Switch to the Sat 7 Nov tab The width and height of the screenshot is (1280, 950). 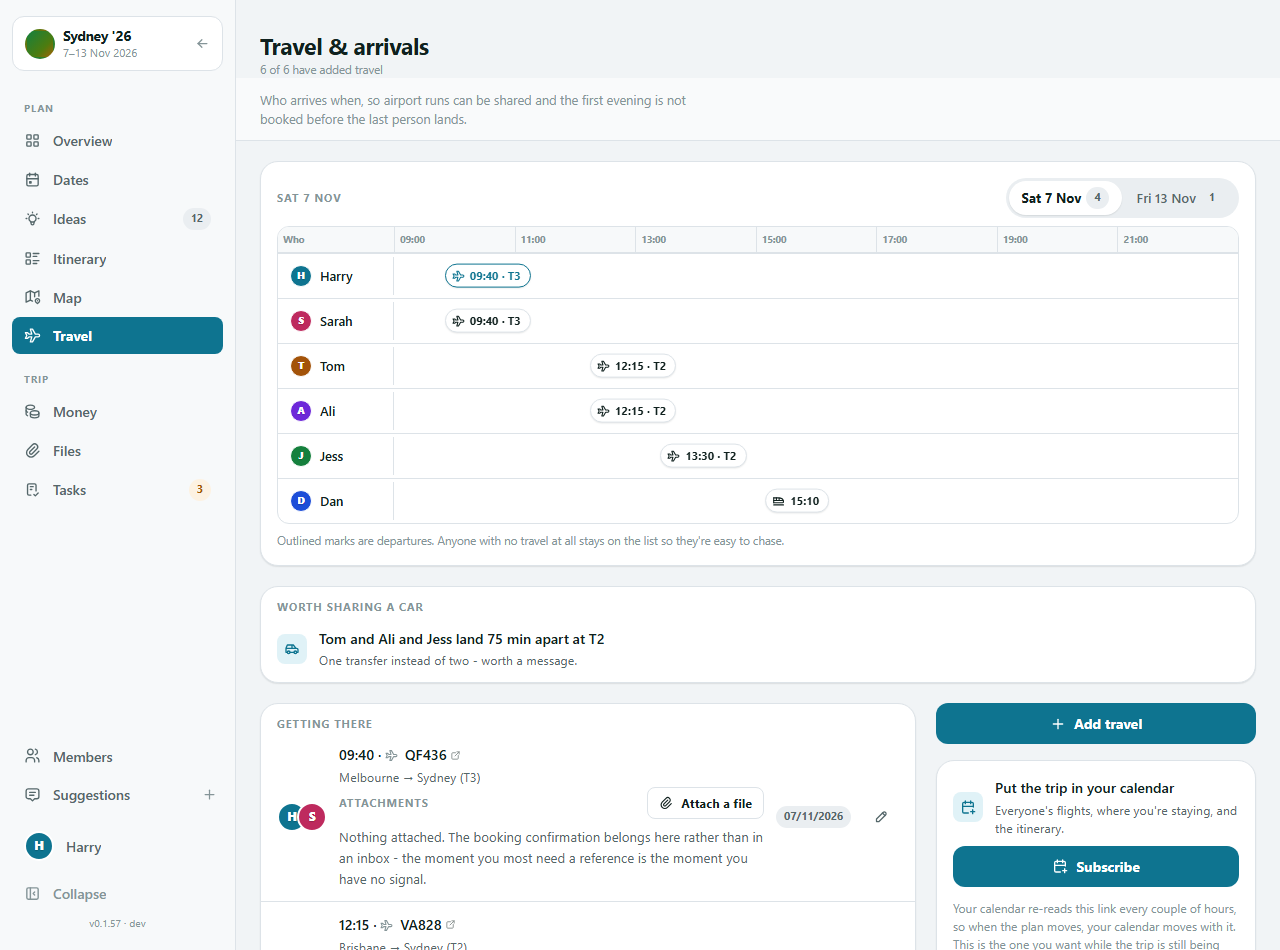[x=1064, y=198]
